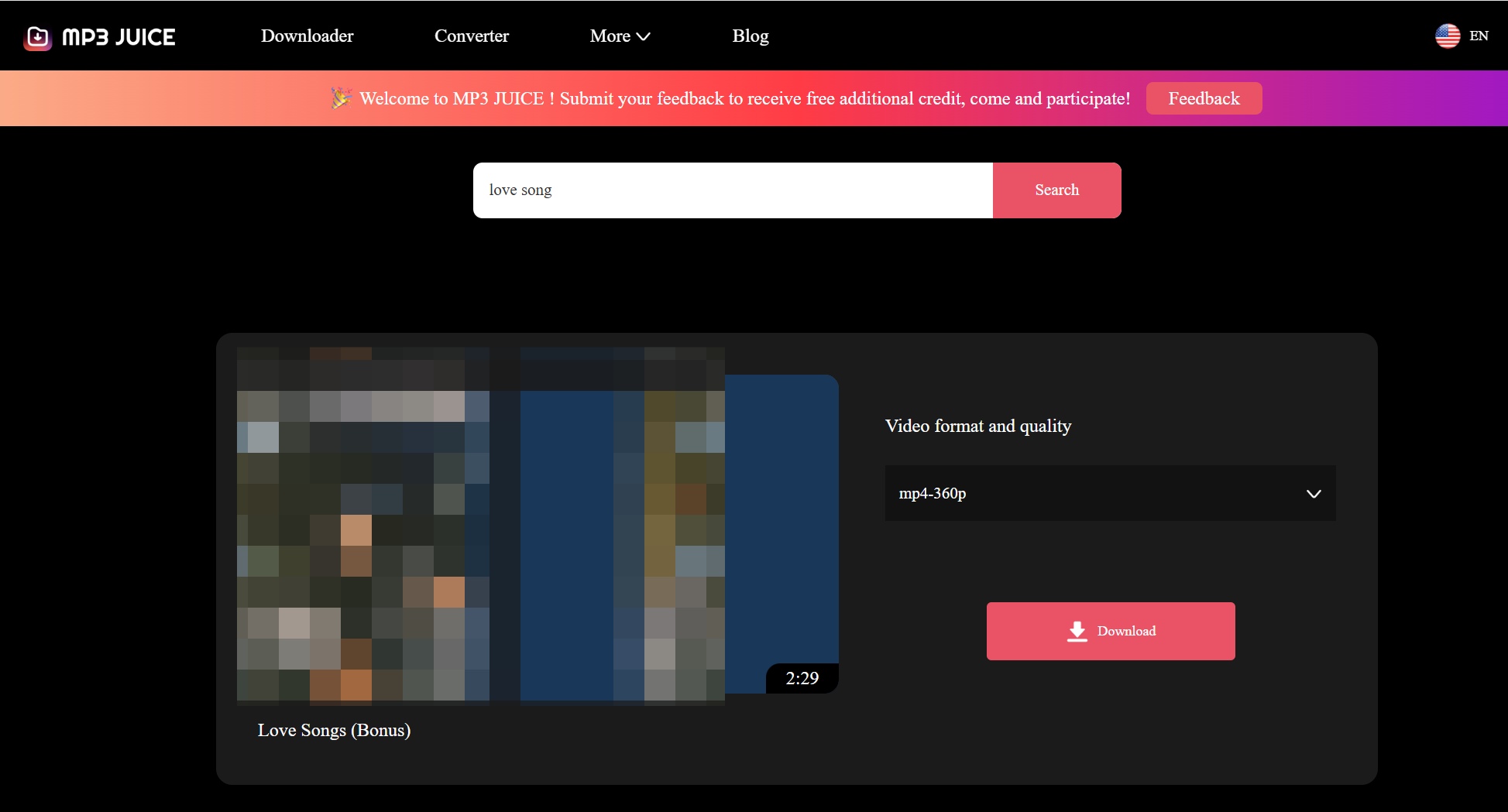Viewport: 1508px width, 812px height.
Task: Expand the More navigation dropdown
Action: [619, 36]
